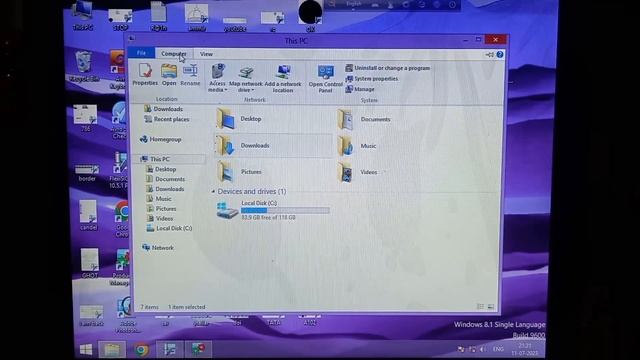Collapse the Devices and drives section
This screenshot has width=640, height=360.
coord(213,191)
